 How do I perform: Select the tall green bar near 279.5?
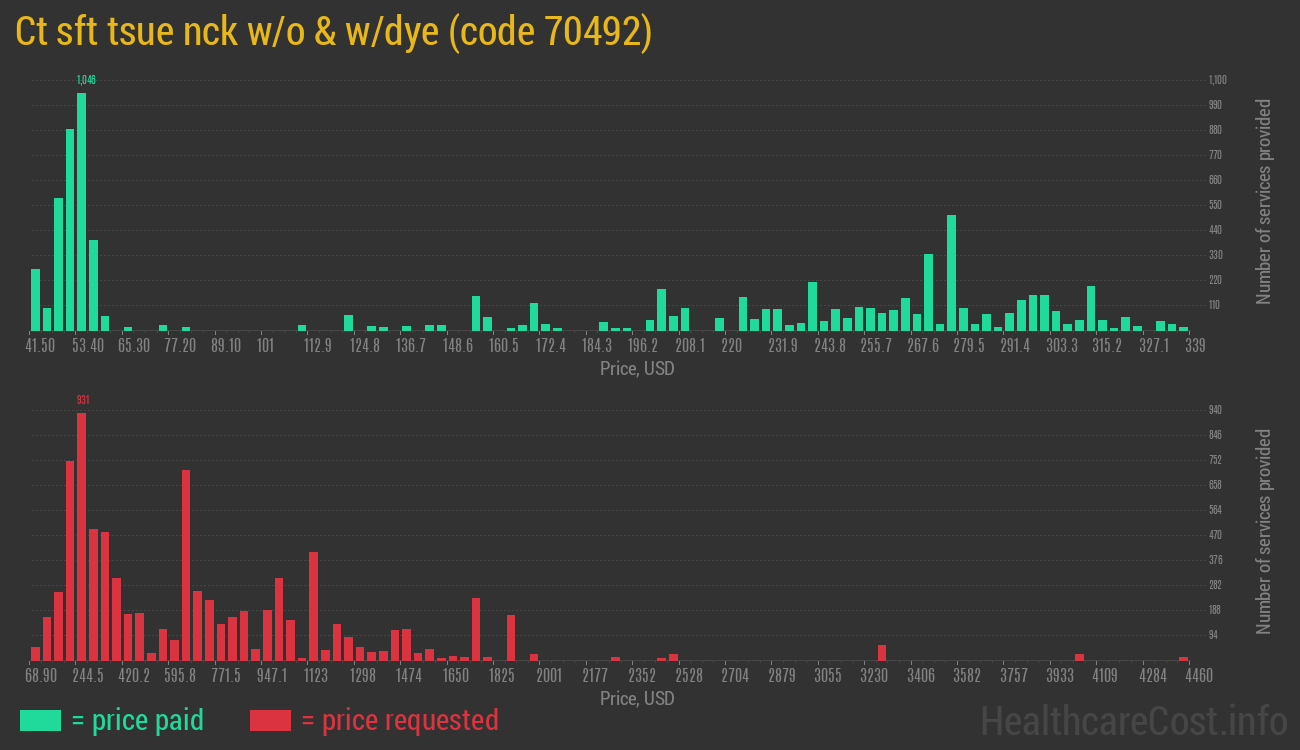951,272
